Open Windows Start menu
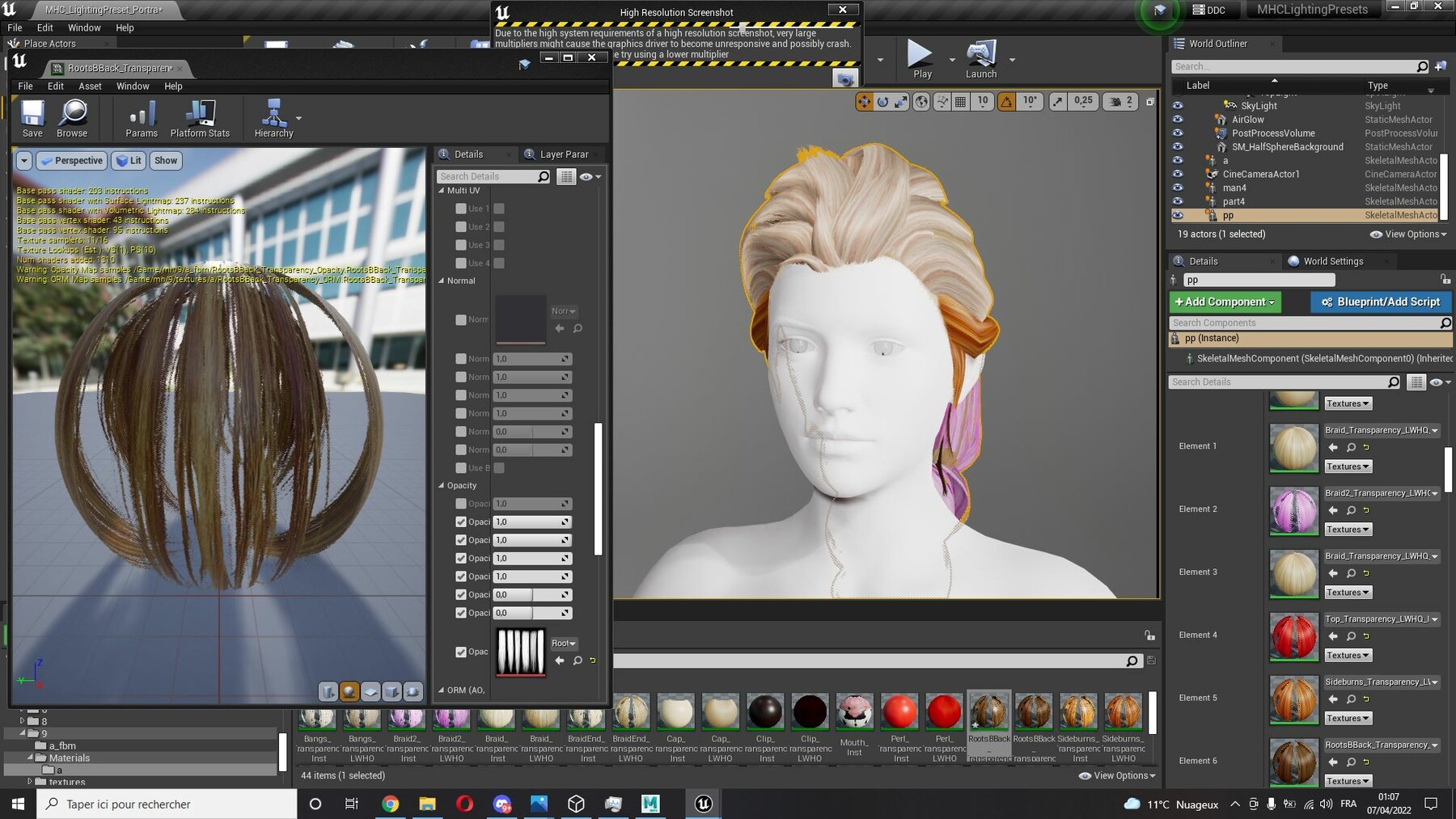Screen dimensions: 1456x819 18,804
